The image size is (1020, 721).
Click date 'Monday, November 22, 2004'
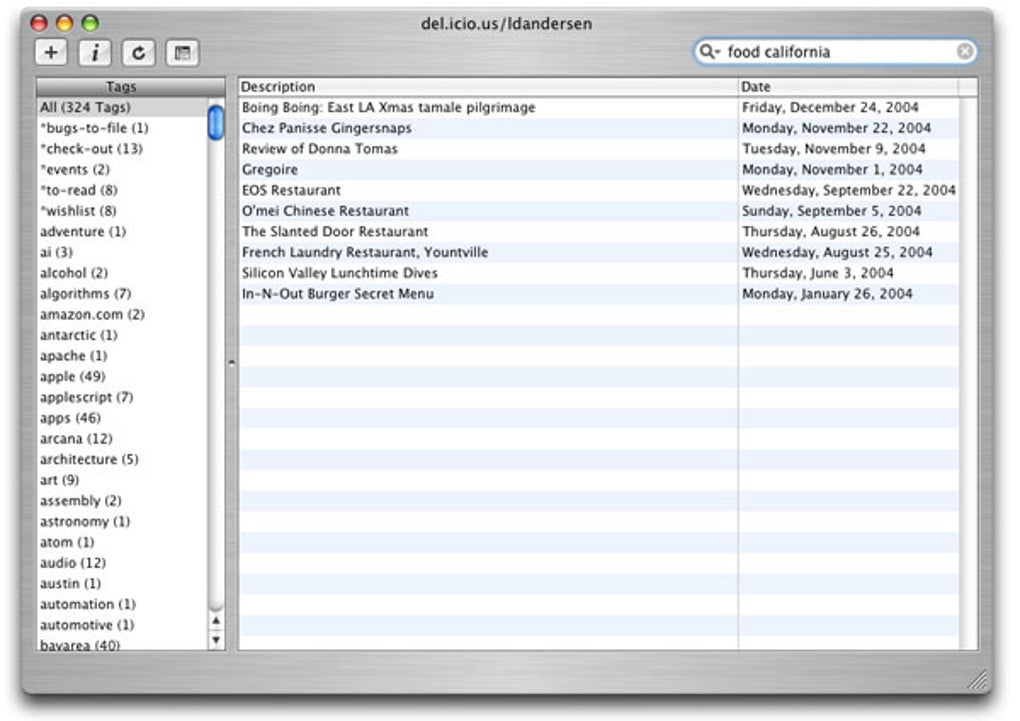pyautogui.click(x=837, y=128)
